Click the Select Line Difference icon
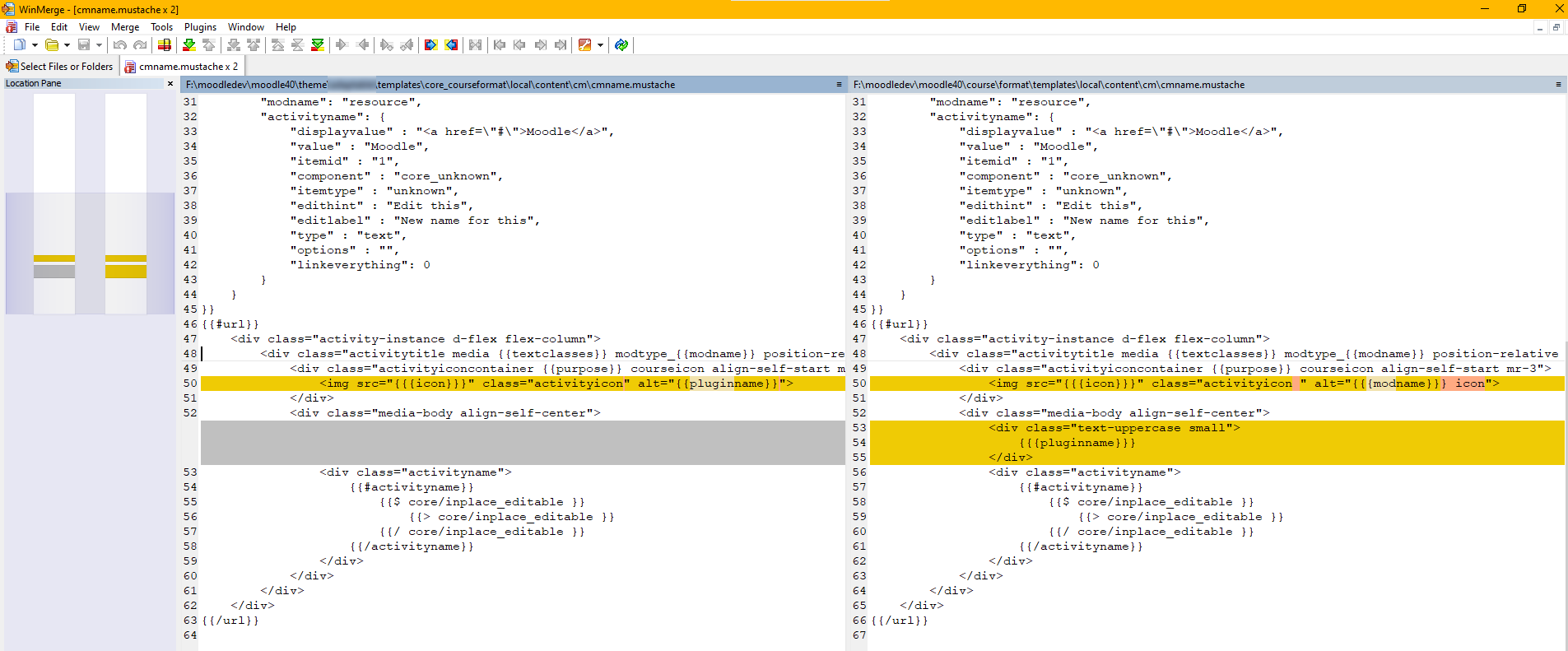Viewport: 1568px width, 651px height. (165, 45)
